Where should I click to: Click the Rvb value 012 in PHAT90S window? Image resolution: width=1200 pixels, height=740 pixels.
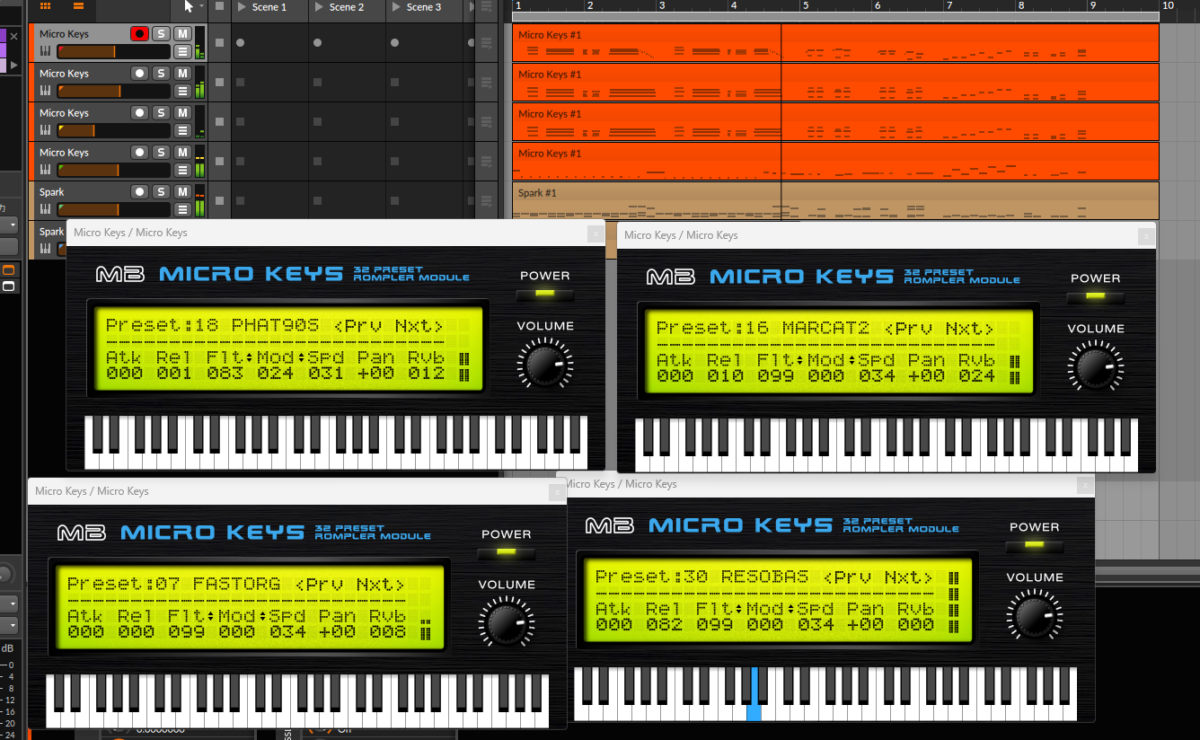(426, 374)
